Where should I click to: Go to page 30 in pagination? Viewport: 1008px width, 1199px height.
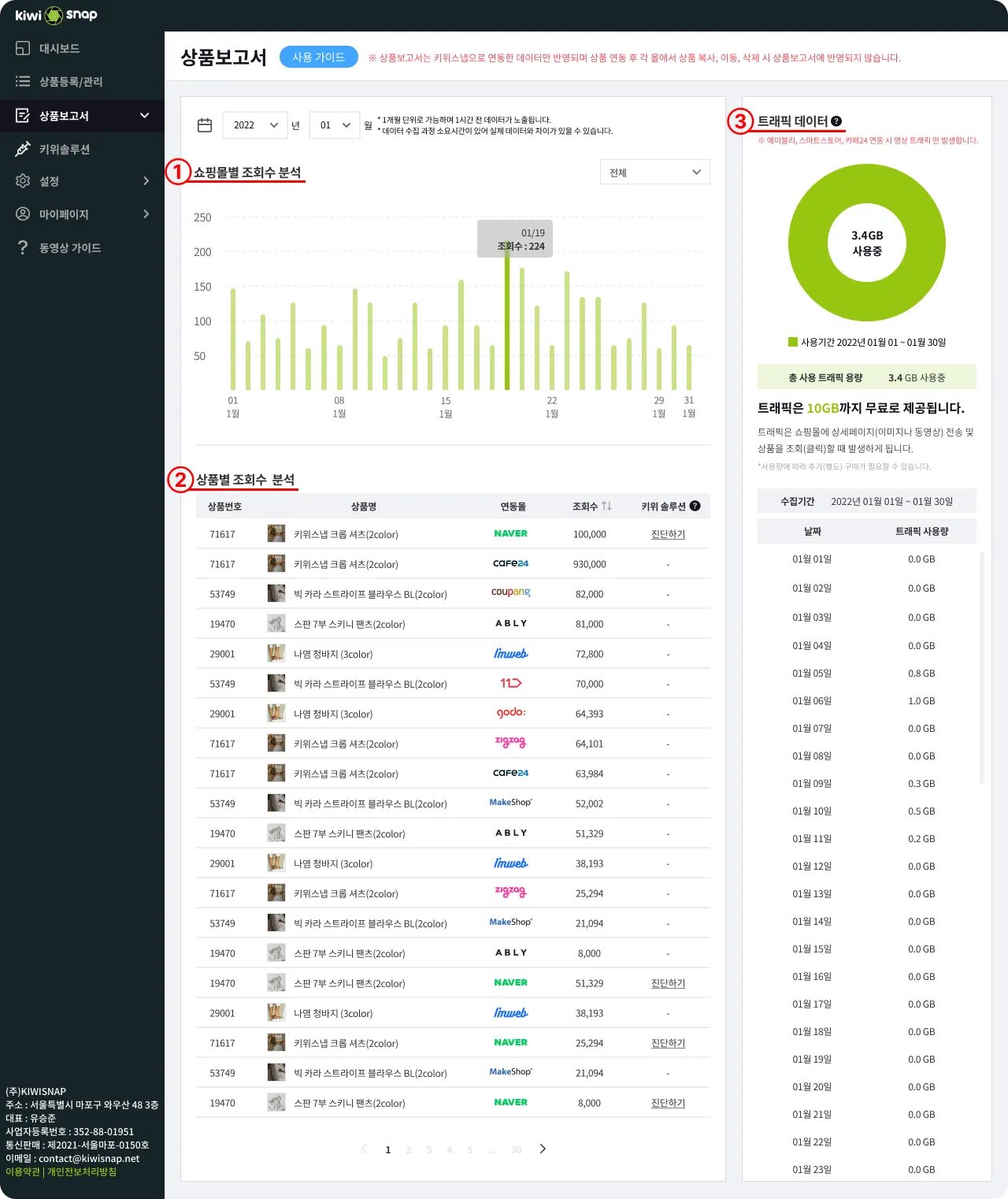coord(517,1149)
